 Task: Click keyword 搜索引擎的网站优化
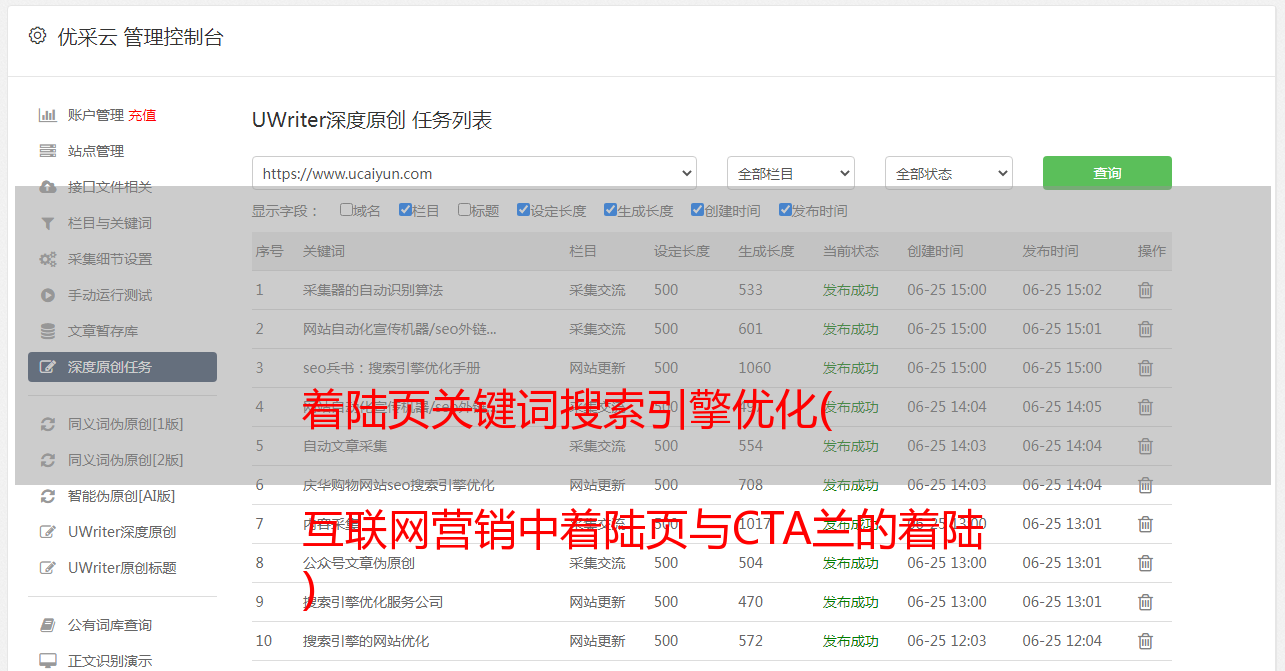coord(366,641)
